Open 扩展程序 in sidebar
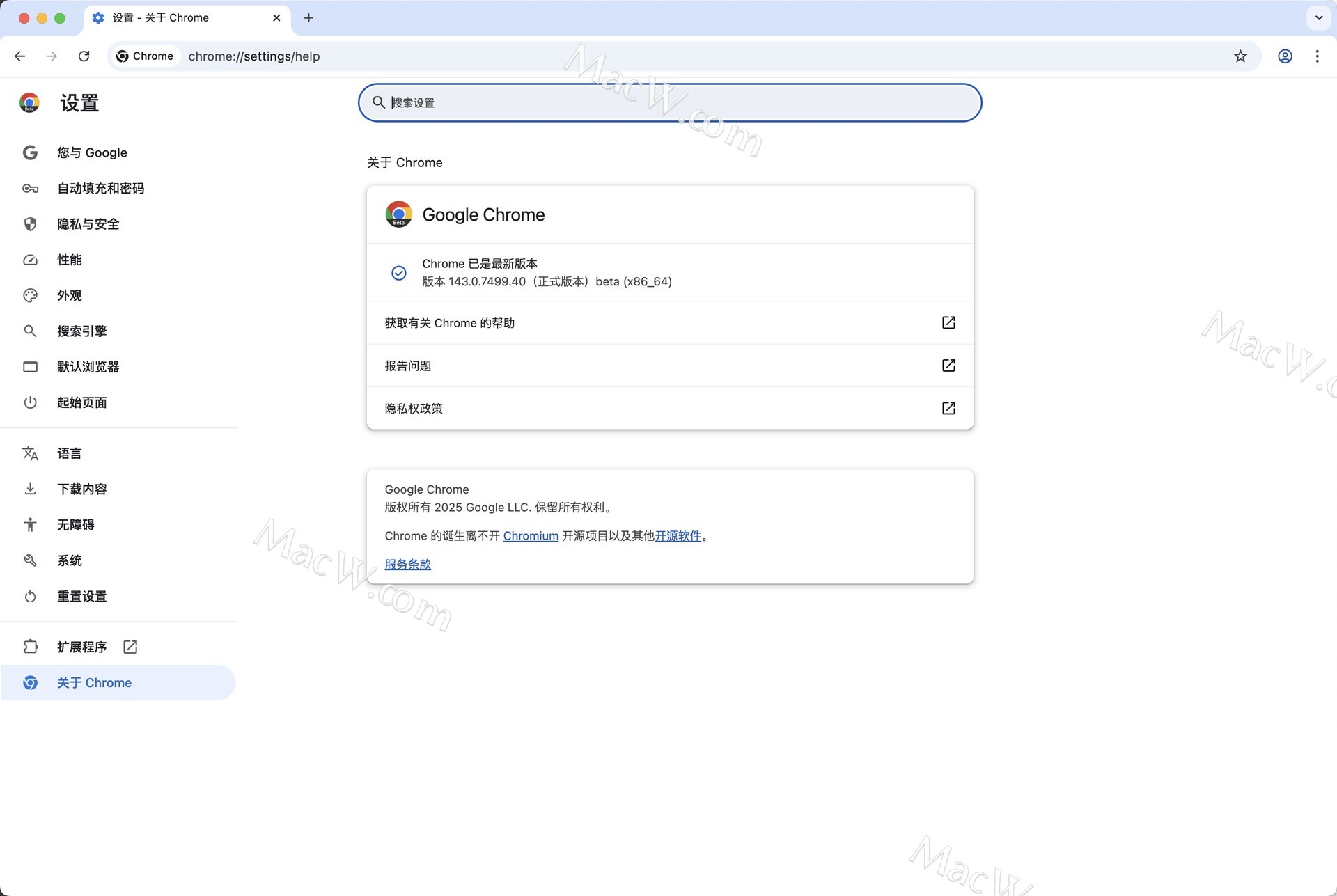This screenshot has width=1337, height=896. (x=81, y=647)
